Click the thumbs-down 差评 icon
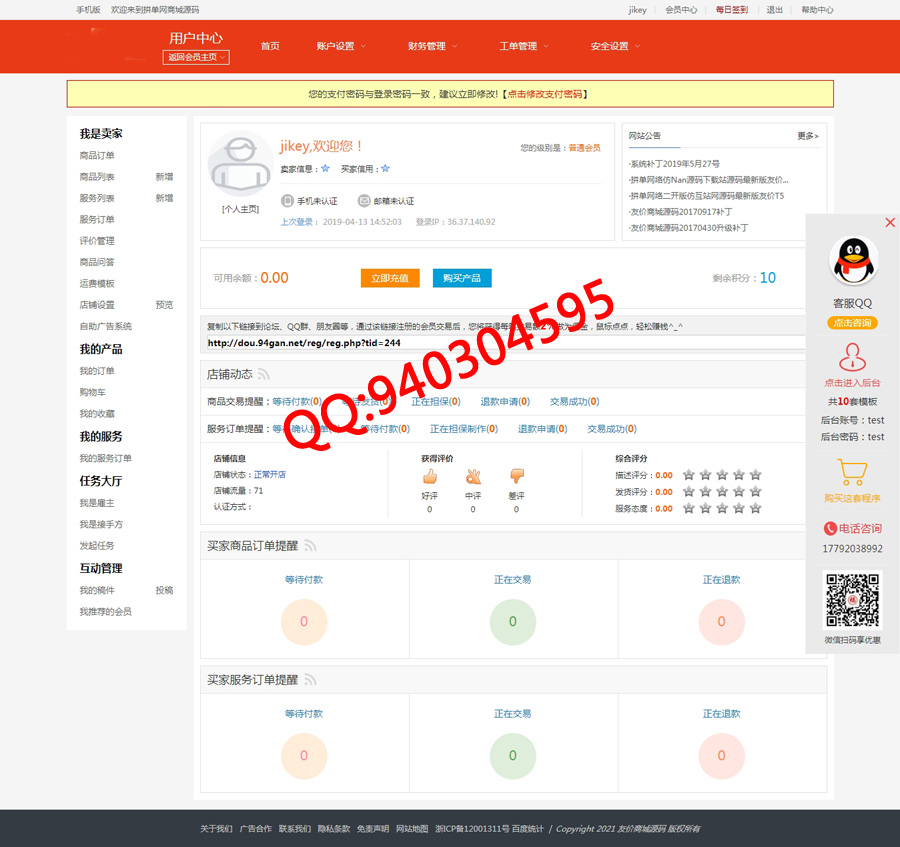 tap(516, 476)
